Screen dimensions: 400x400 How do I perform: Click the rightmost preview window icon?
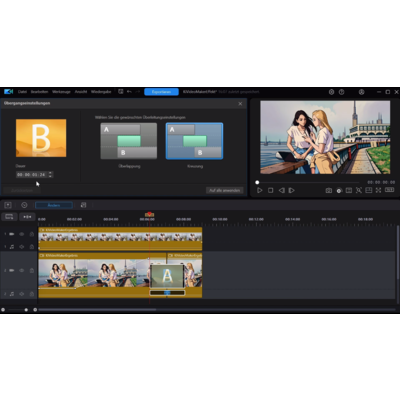389,190
